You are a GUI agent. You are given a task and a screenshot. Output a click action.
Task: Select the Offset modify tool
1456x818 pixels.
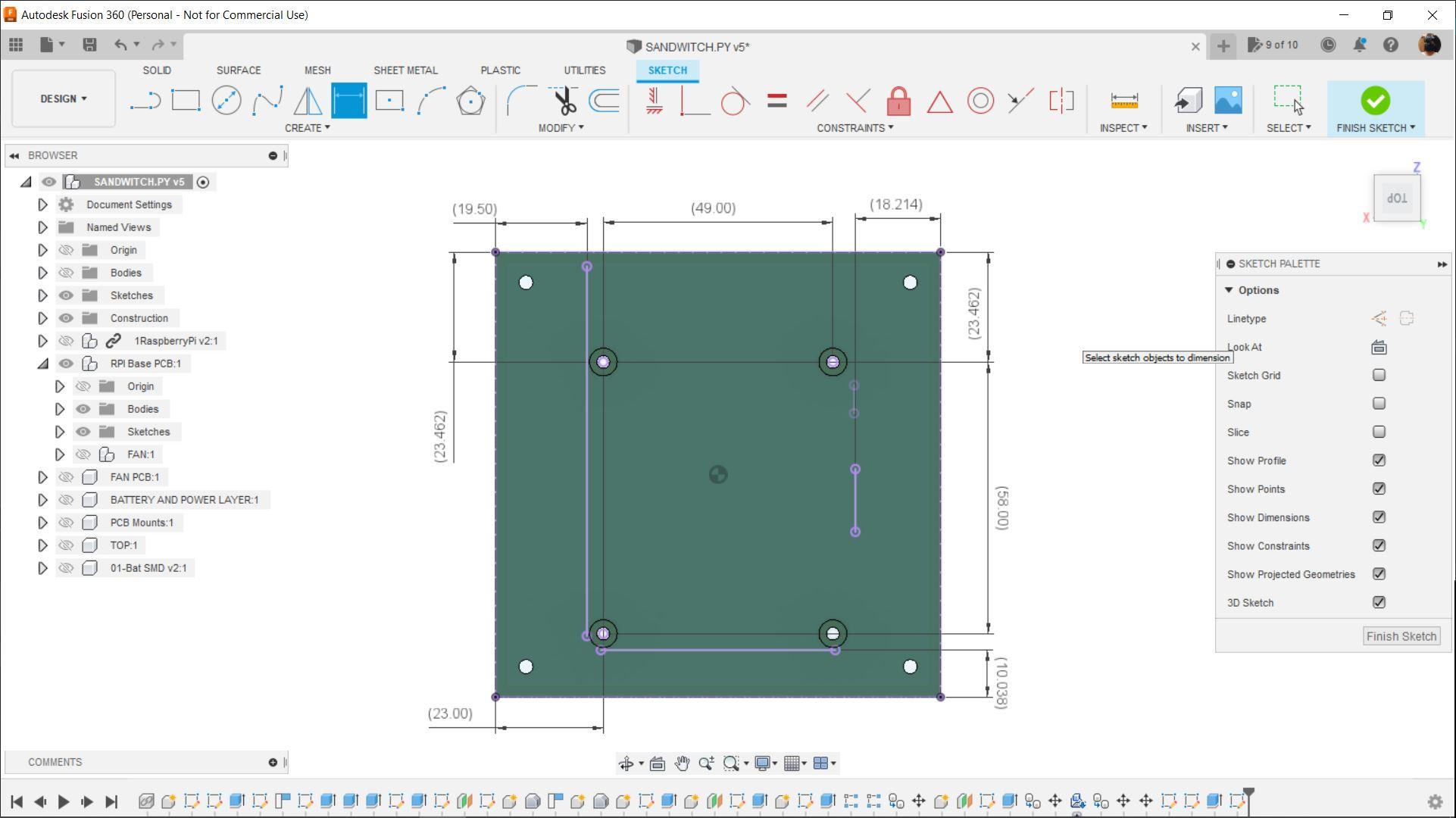click(605, 101)
